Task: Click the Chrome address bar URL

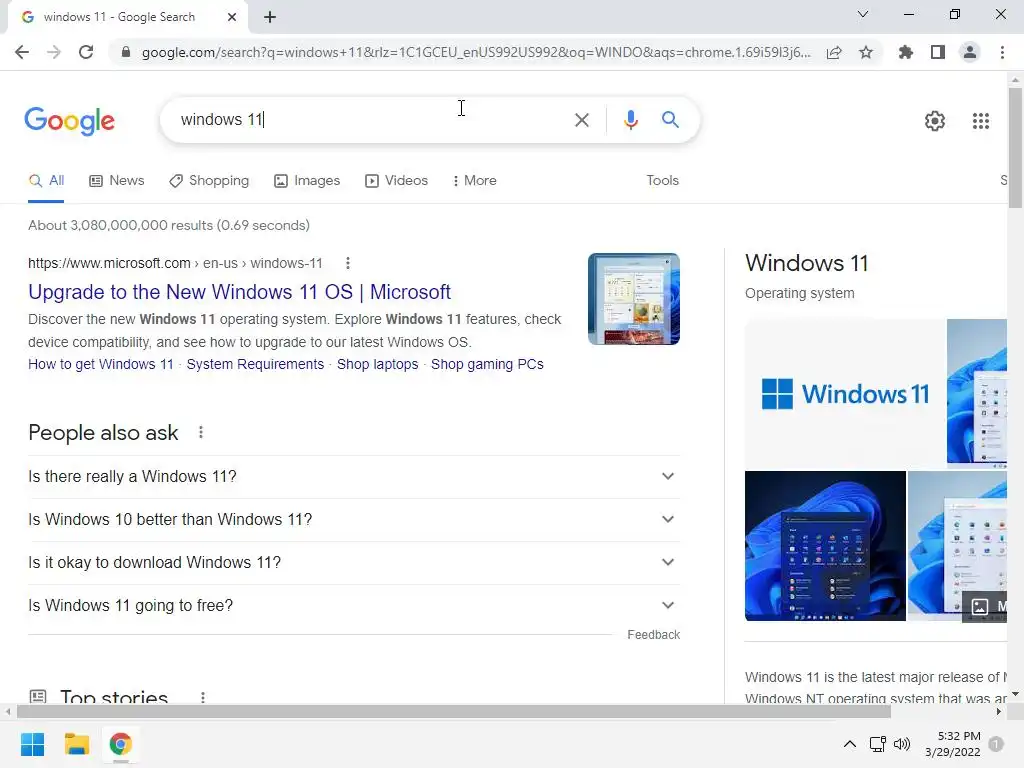Action: coord(476,52)
